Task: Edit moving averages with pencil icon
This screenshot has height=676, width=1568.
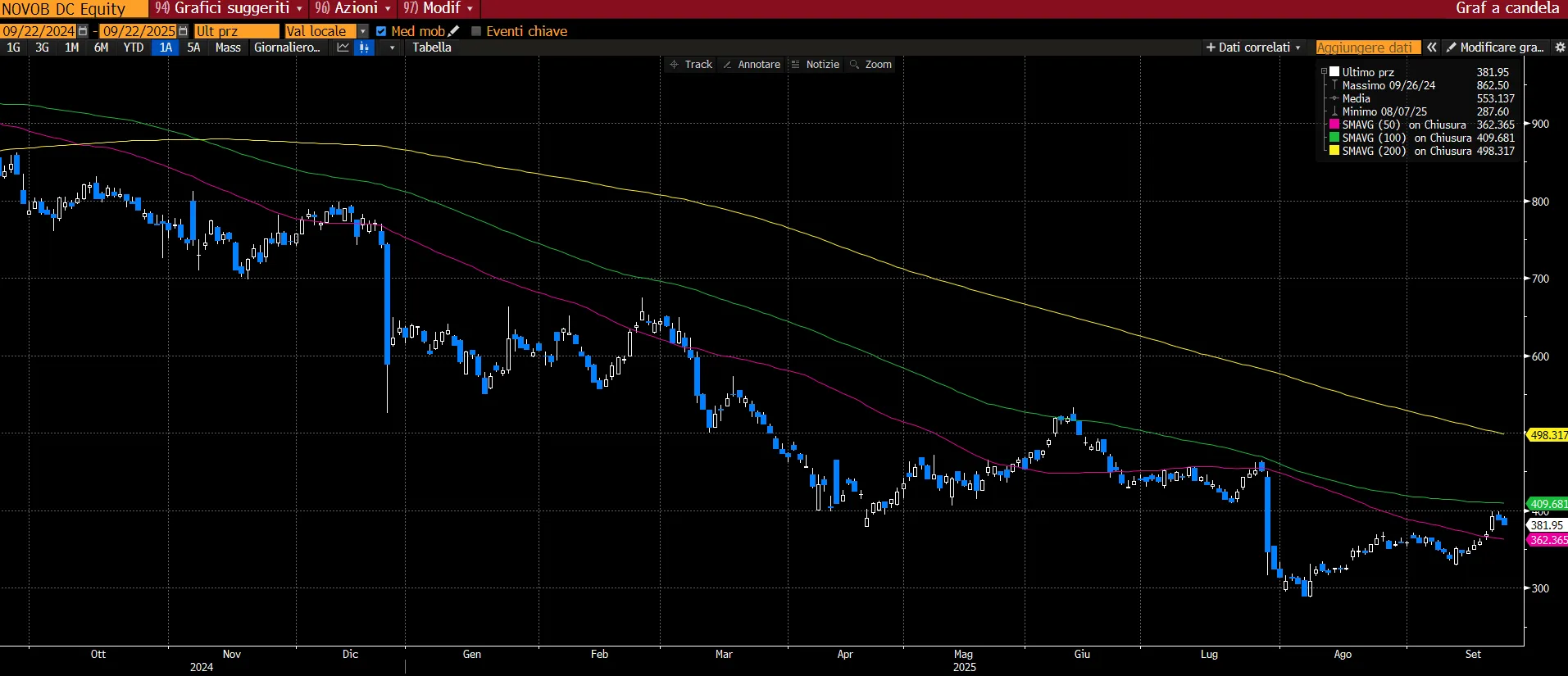Action: [453, 31]
